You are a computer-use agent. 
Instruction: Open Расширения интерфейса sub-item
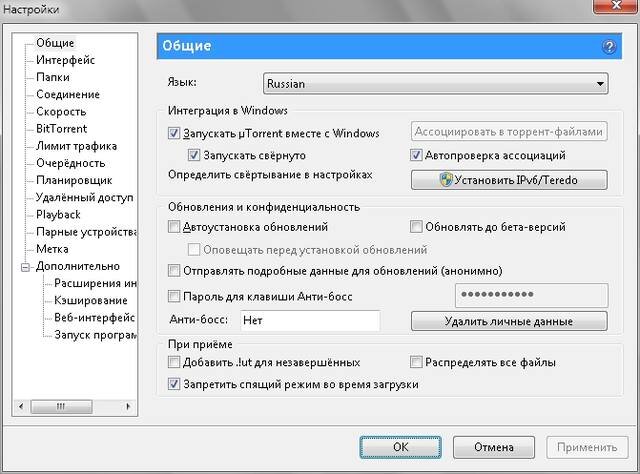95,283
